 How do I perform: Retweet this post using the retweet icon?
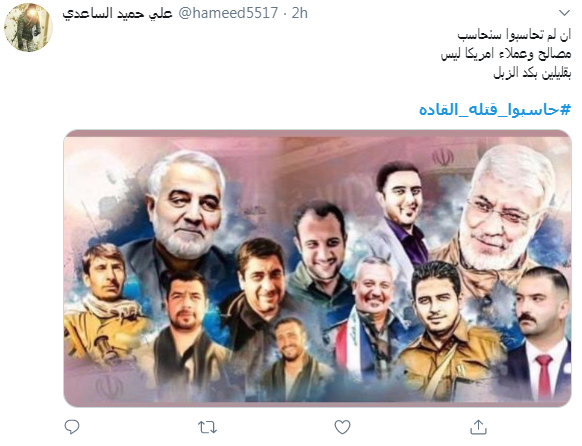(x=207, y=427)
